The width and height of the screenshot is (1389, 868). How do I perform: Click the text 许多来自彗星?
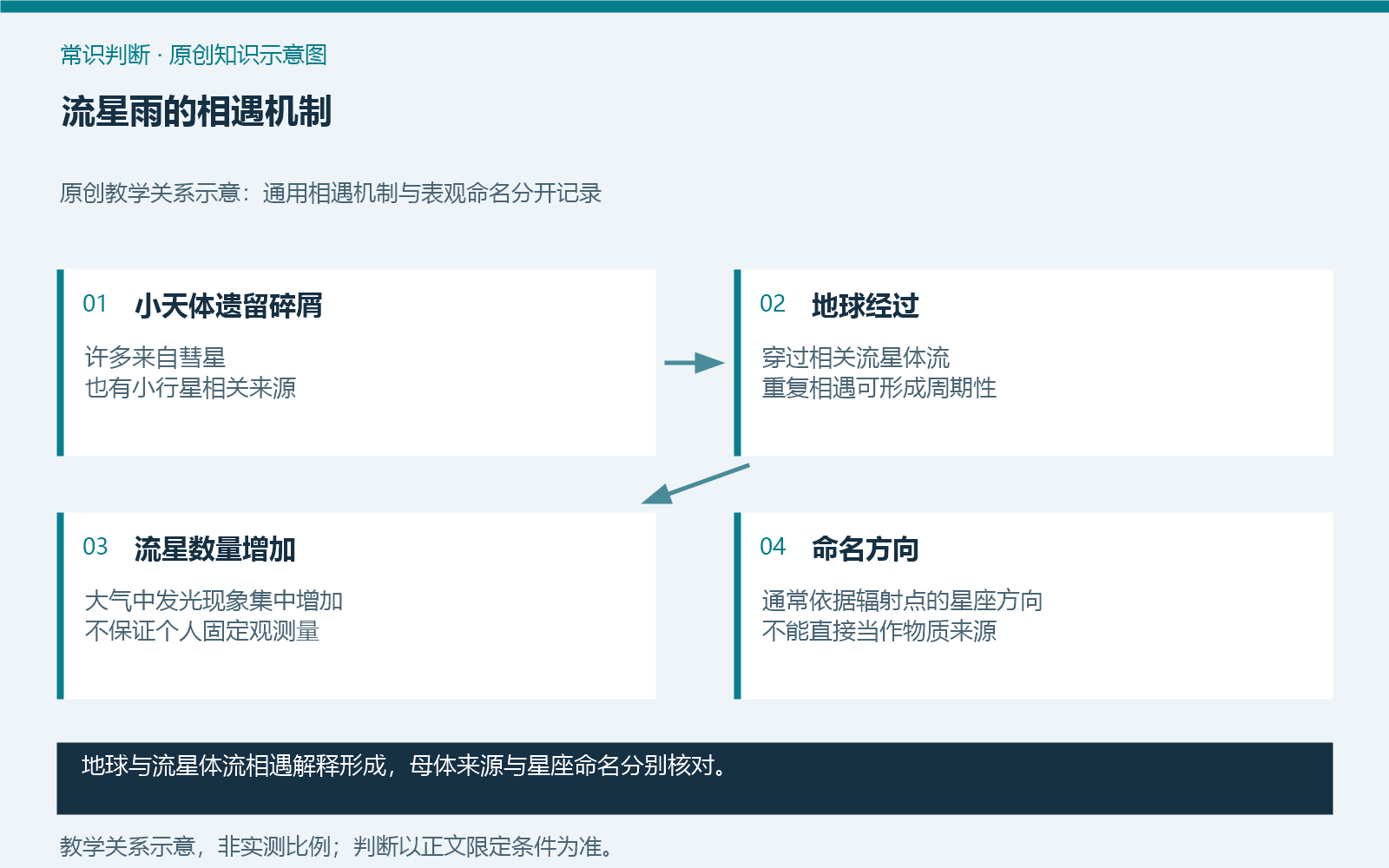pyautogui.click(x=155, y=357)
